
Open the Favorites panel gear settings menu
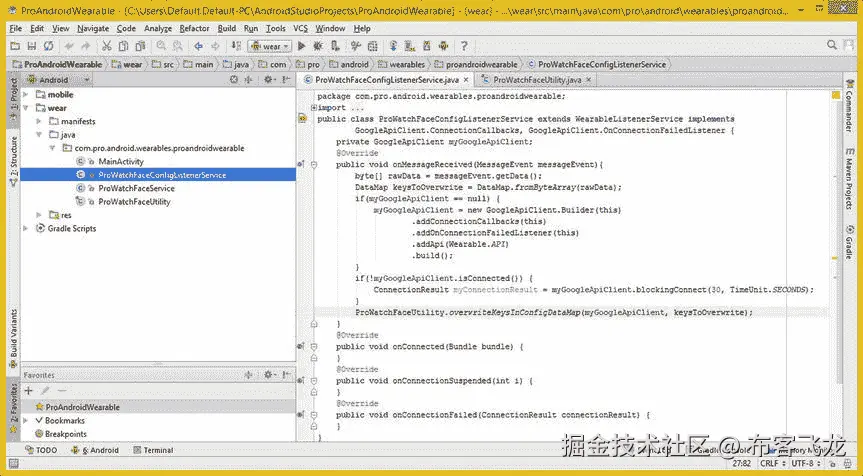[x=269, y=375]
